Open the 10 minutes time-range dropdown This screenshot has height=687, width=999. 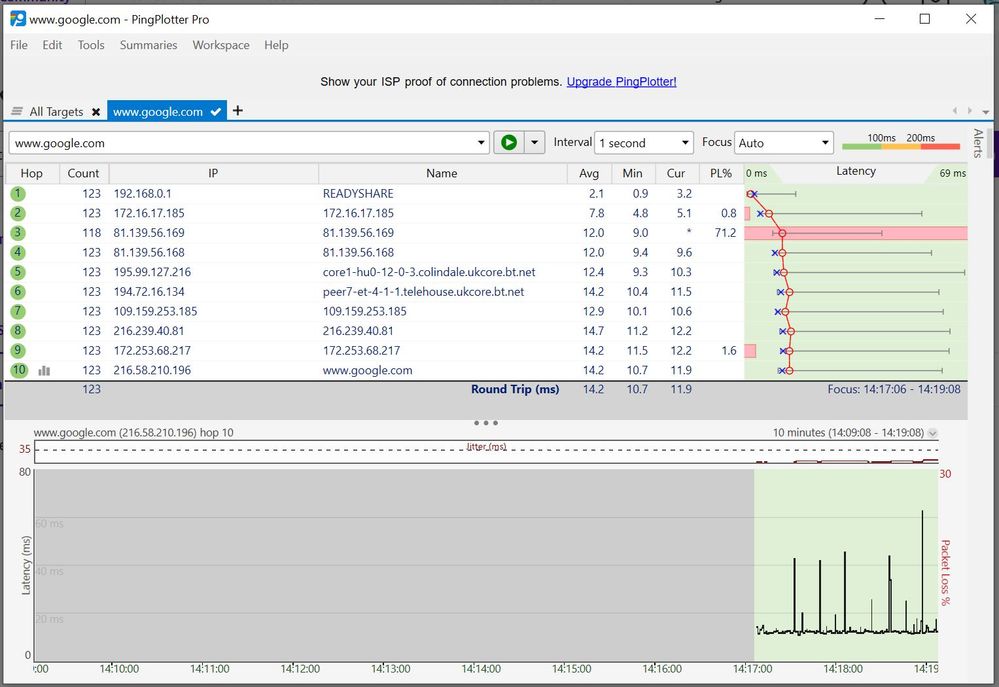[932, 432]
